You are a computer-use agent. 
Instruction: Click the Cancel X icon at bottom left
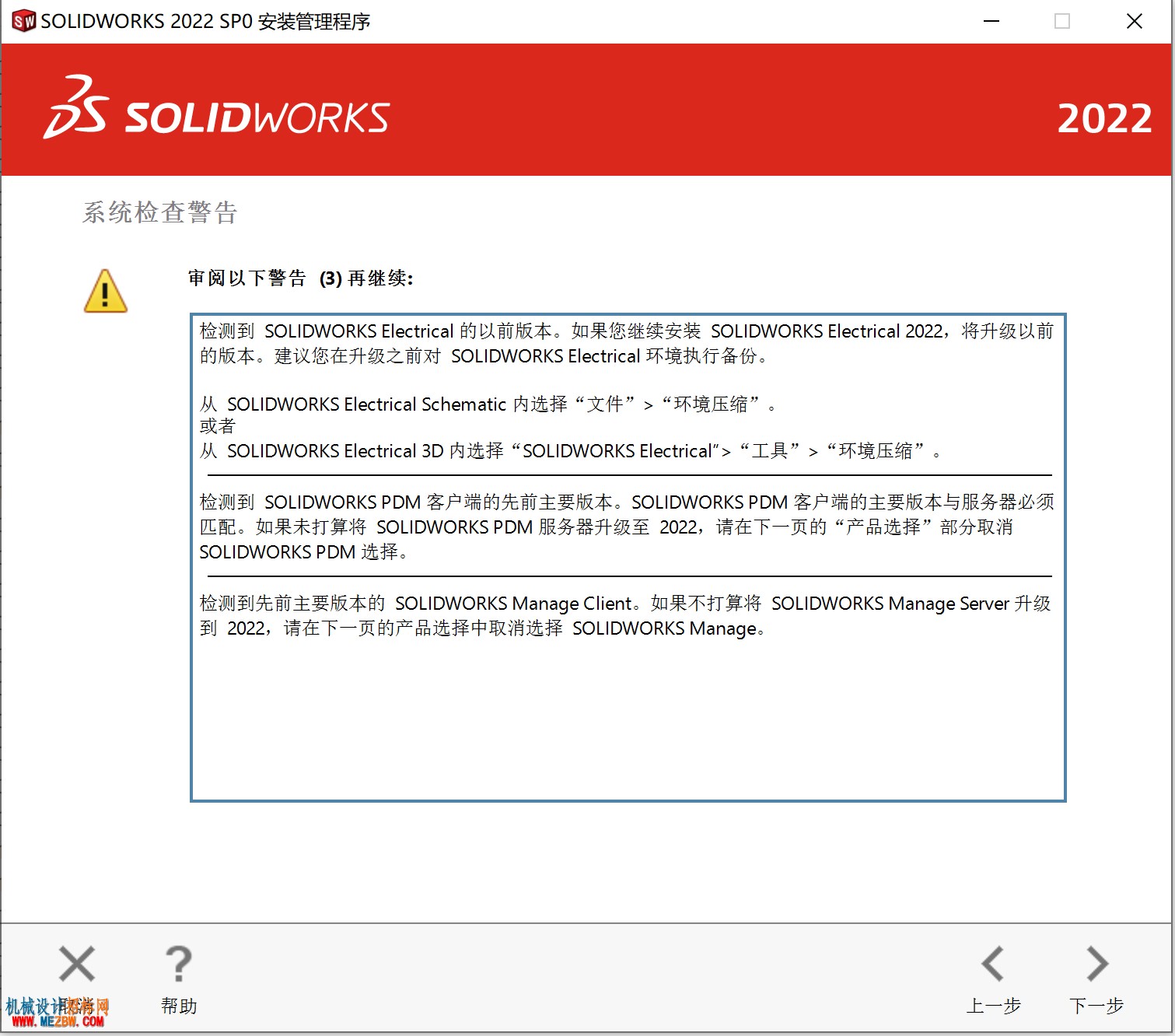[77, 964]
